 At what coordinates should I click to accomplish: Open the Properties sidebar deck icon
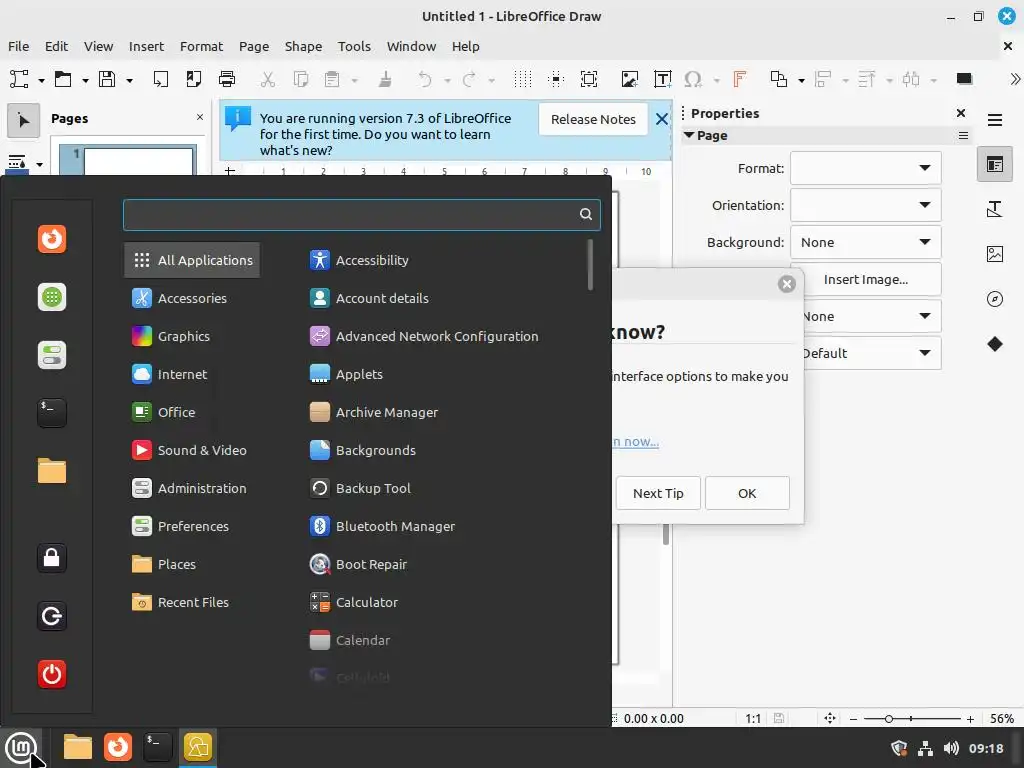995,165
